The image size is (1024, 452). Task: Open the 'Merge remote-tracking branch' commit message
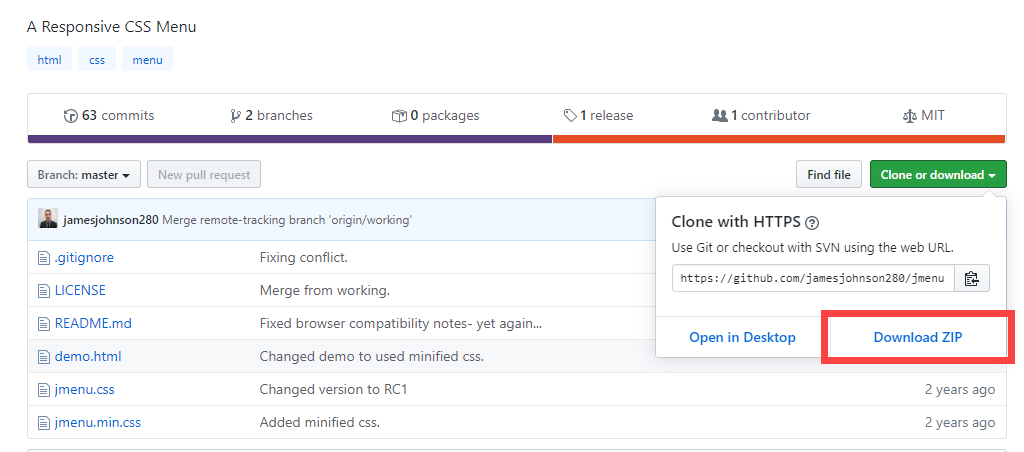point(287,219)
